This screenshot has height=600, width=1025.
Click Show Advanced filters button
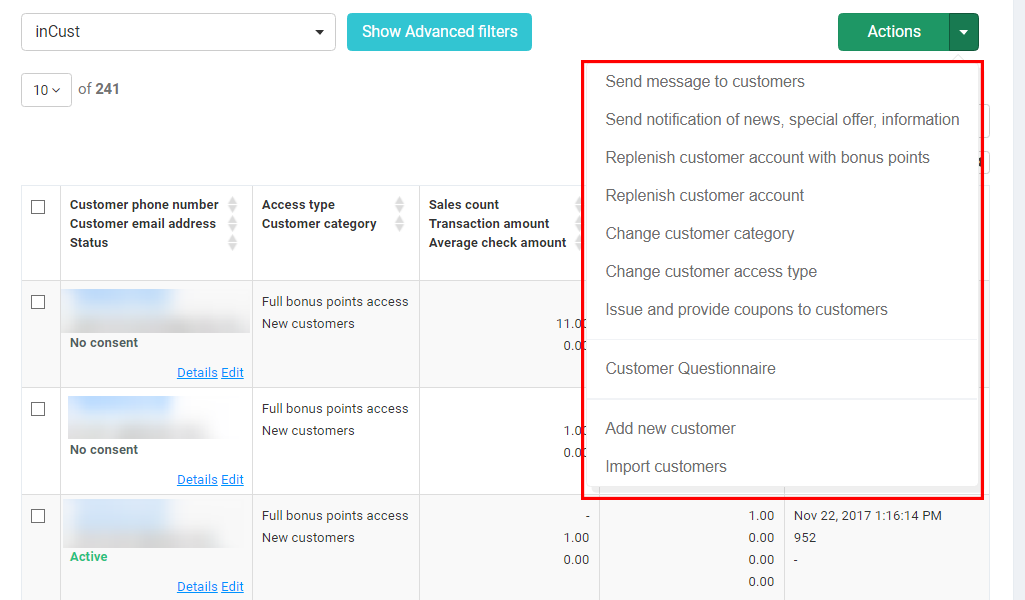[x=439, y=32]
